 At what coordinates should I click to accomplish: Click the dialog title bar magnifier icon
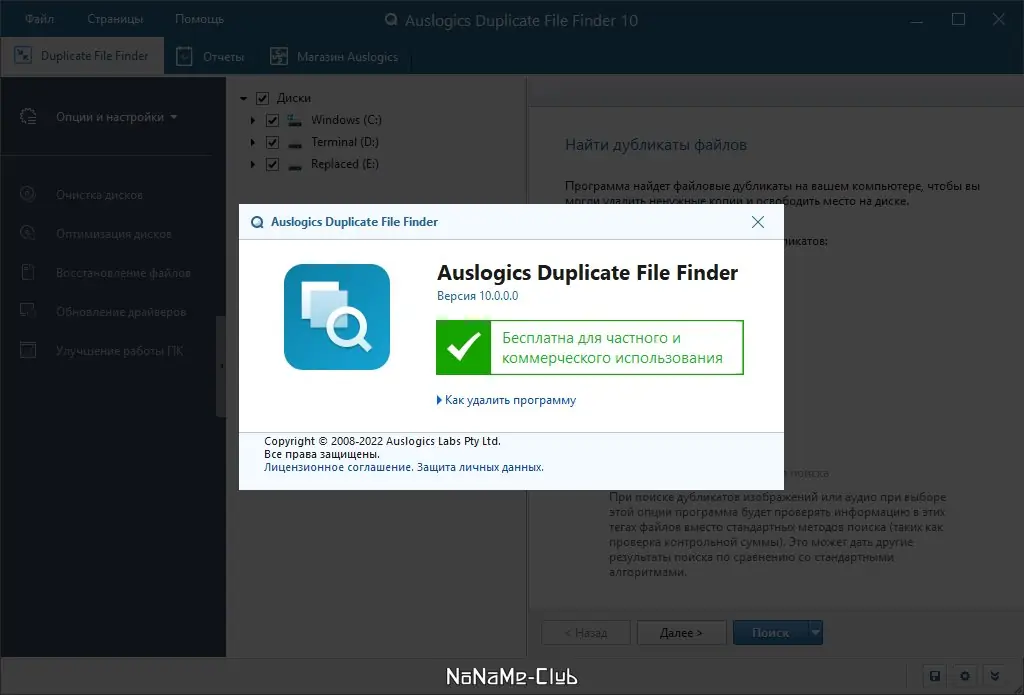point(257,222)
